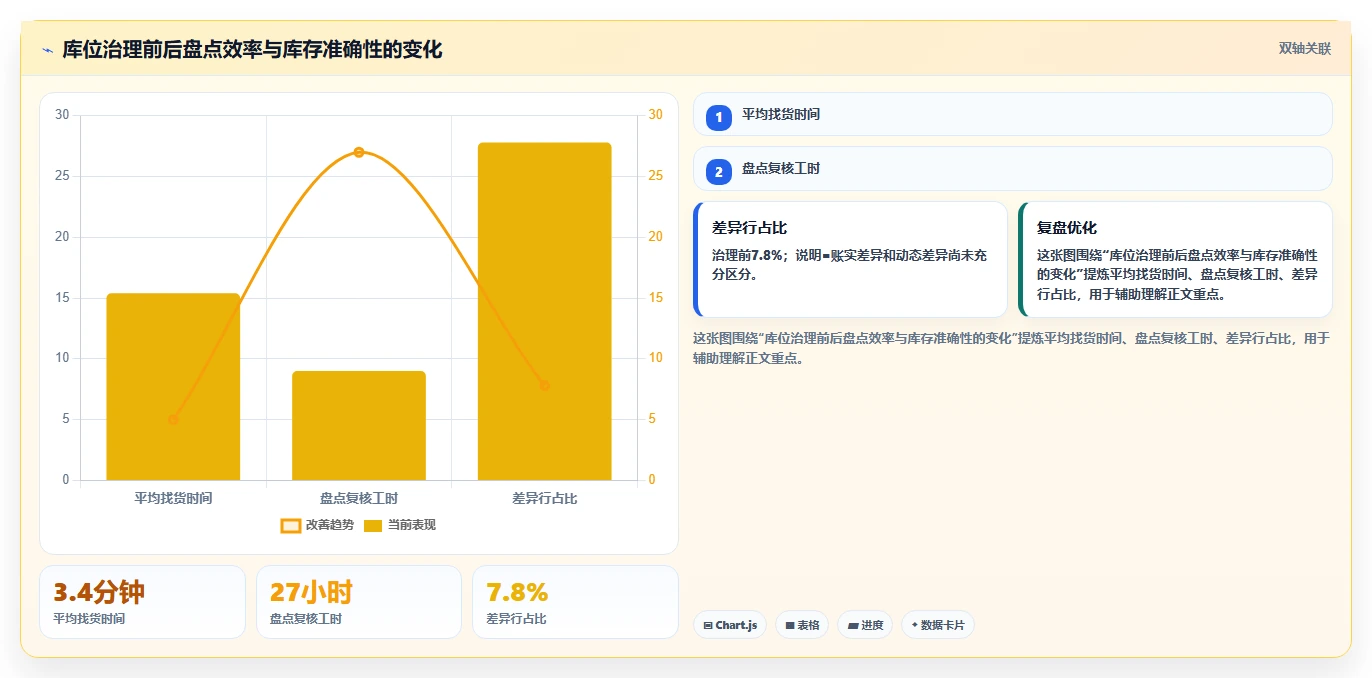
Task: Click the Chart.js tag
Action: [730, 625]
